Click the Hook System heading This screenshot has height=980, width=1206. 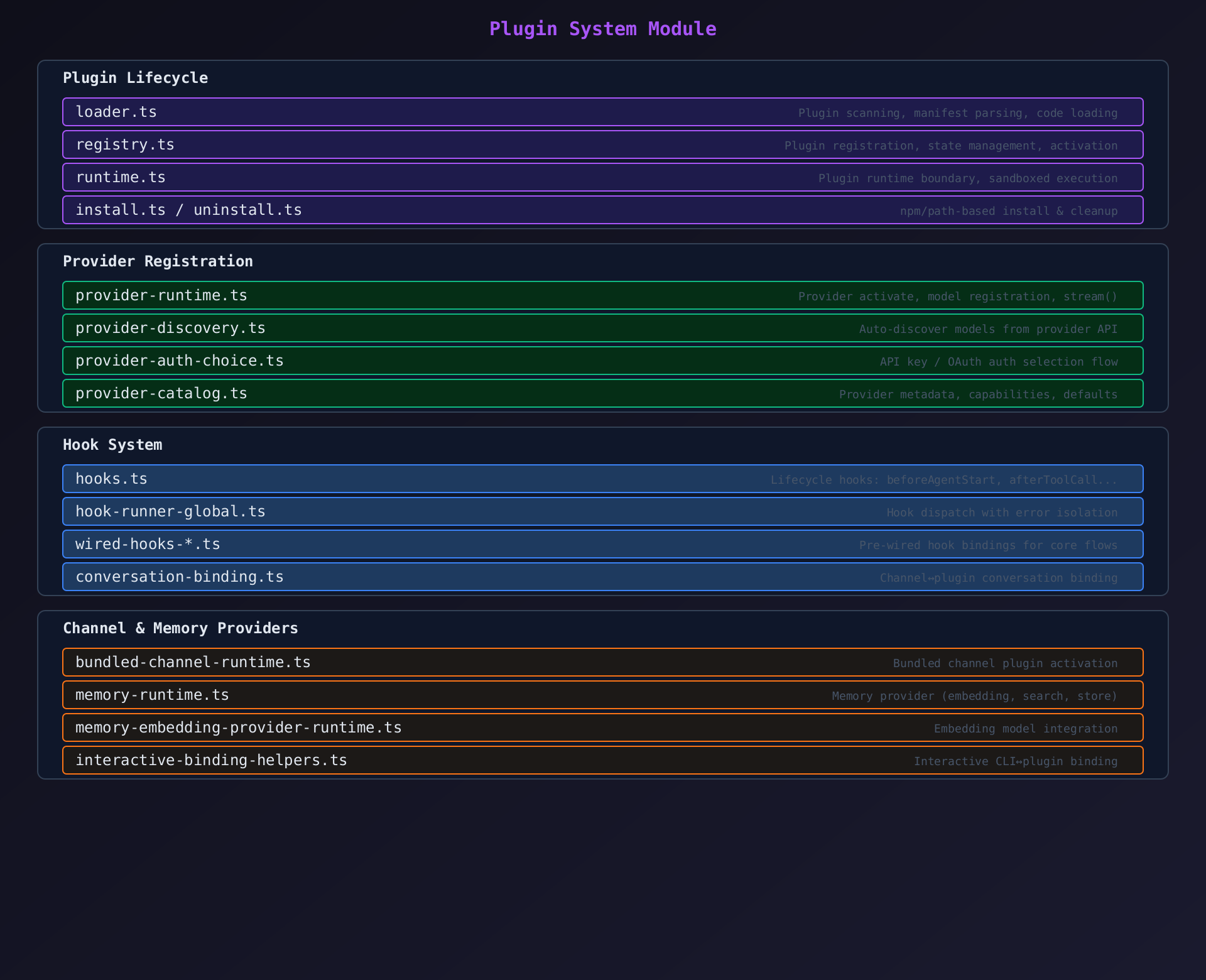112,445
